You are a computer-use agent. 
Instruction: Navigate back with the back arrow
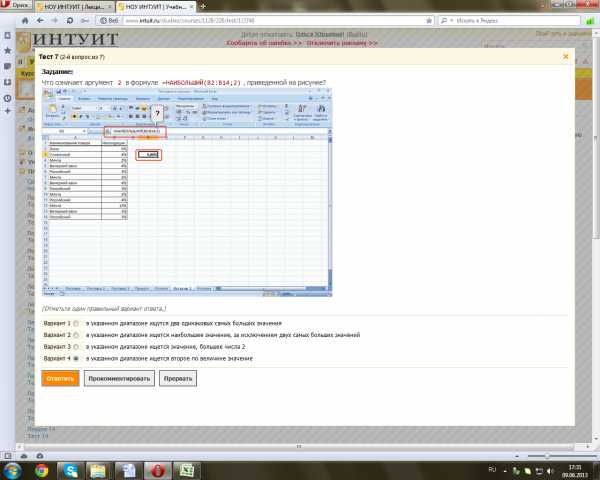[40, 21]
